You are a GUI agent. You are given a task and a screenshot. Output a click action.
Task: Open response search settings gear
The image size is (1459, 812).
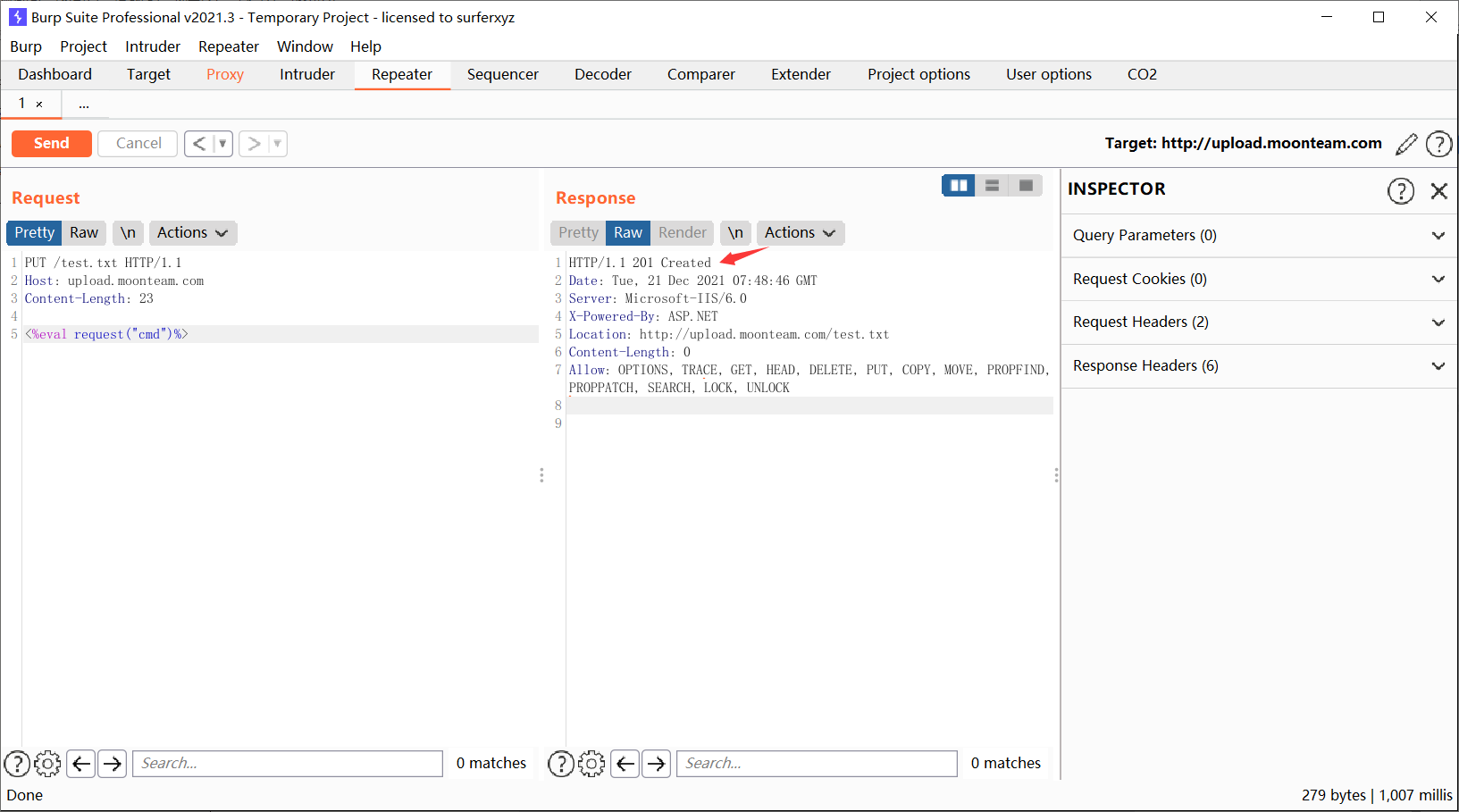click(591, 764)
